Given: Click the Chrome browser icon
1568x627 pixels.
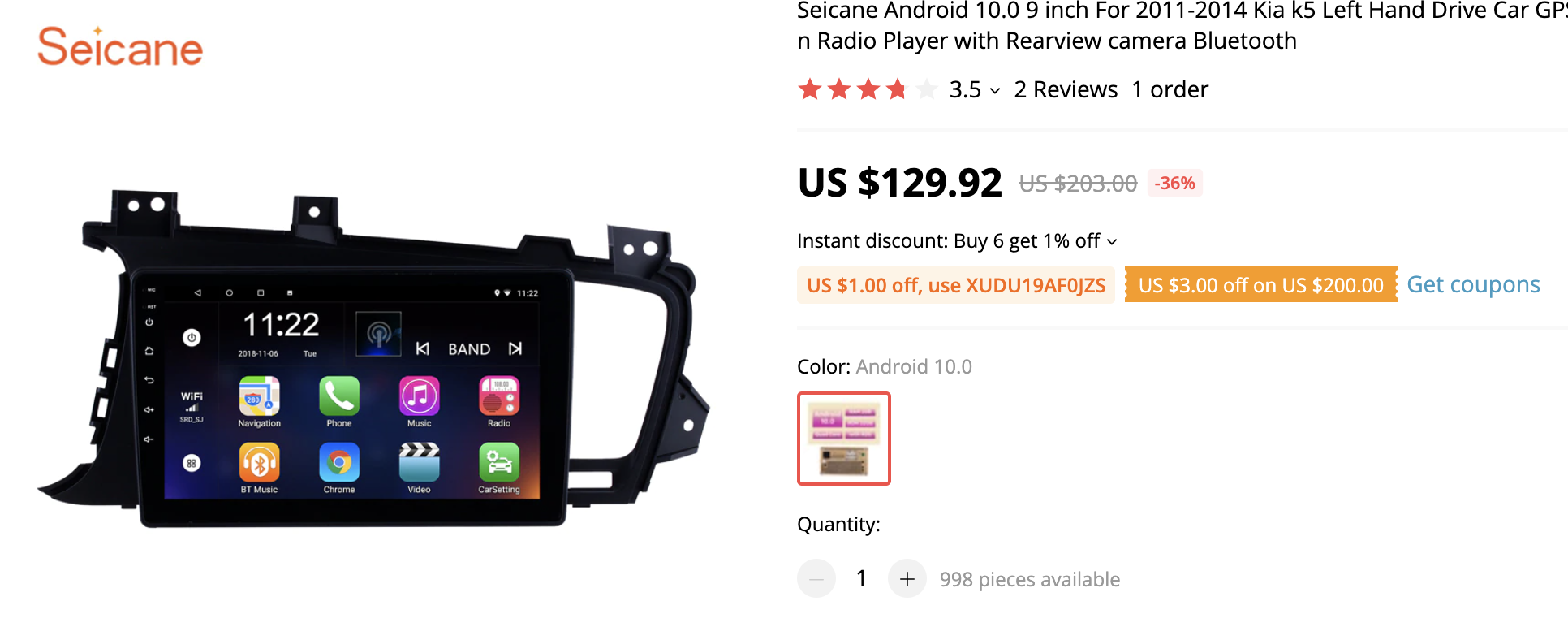Looking at the screenshot, I should click(x=339, y=463).
